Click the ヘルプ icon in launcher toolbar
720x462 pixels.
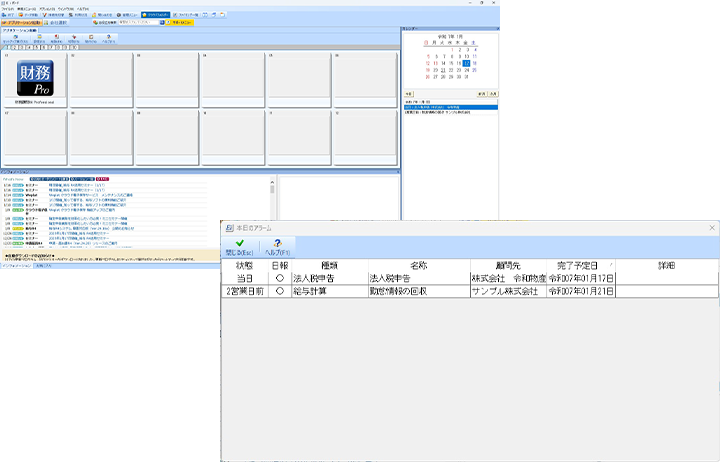pyautogui.click(x=112, y=39)
